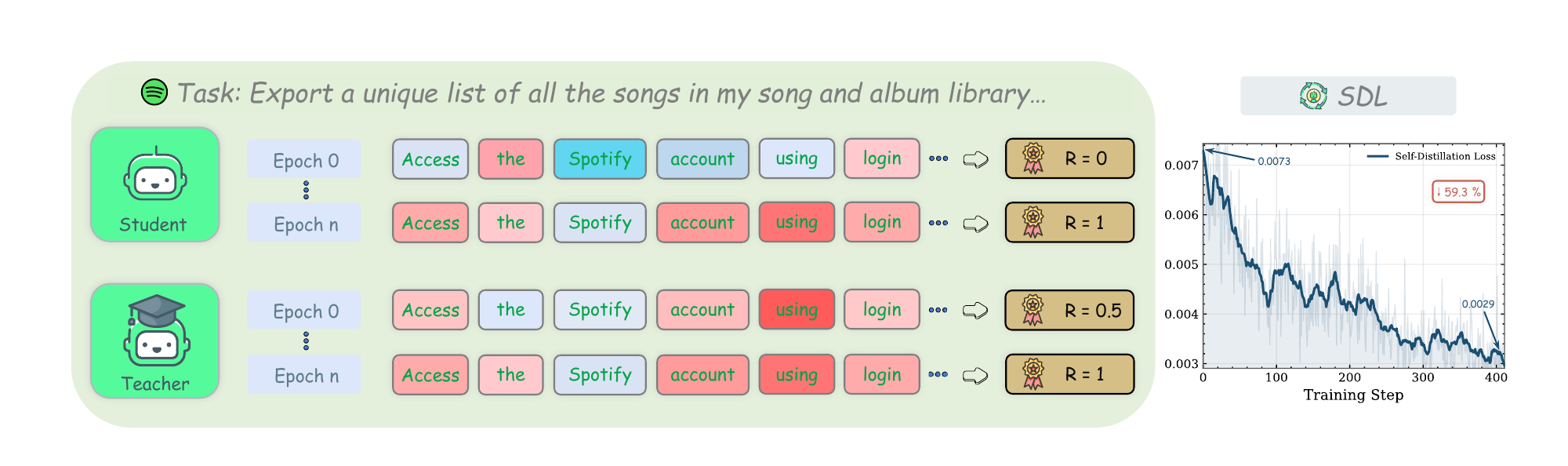The height and width of the screenshot is (466, 1568).
Task: Click the SDL cycle icon
Action: tap(1313, 96)
